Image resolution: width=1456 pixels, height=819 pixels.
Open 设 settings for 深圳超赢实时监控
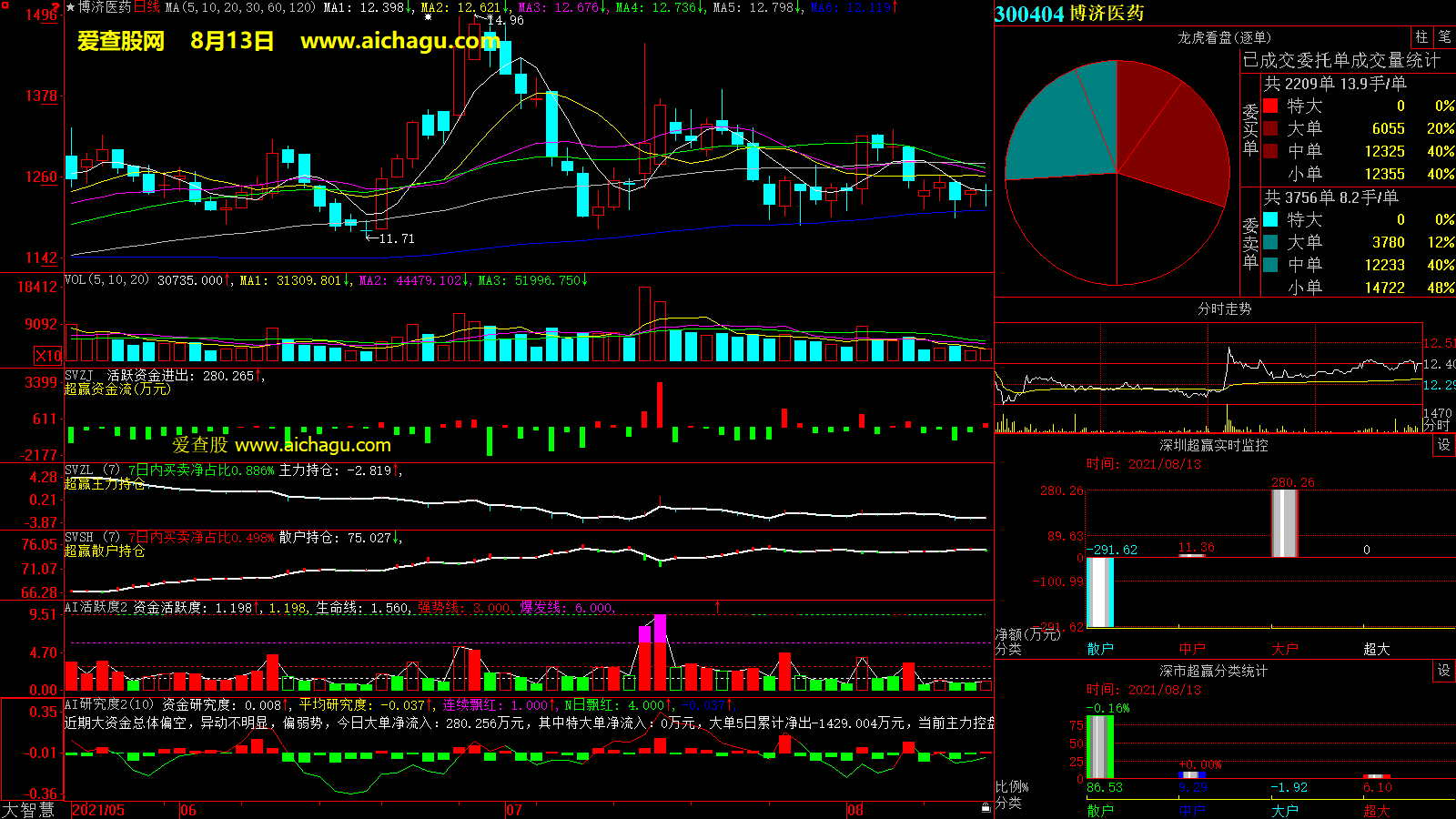click(x=1444, y=445)
